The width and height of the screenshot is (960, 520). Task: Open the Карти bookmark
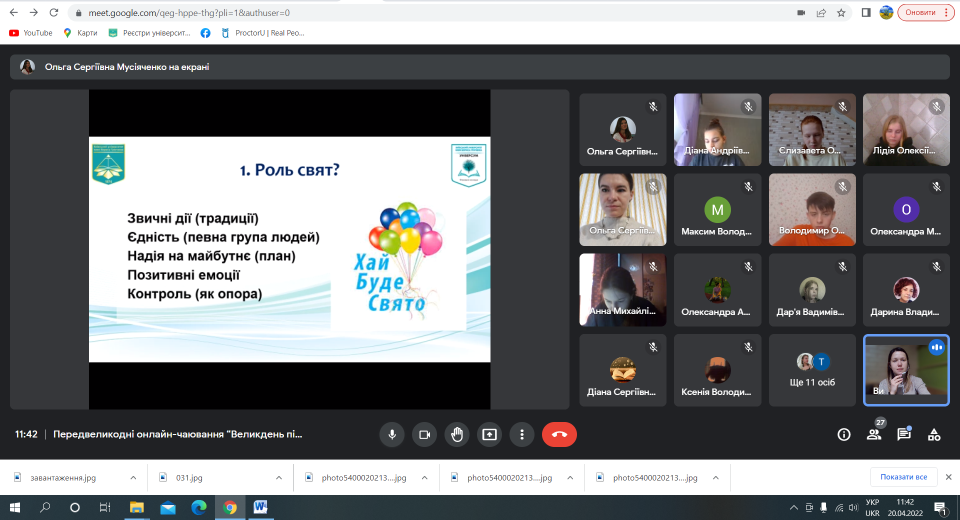(x=80, y=33)
